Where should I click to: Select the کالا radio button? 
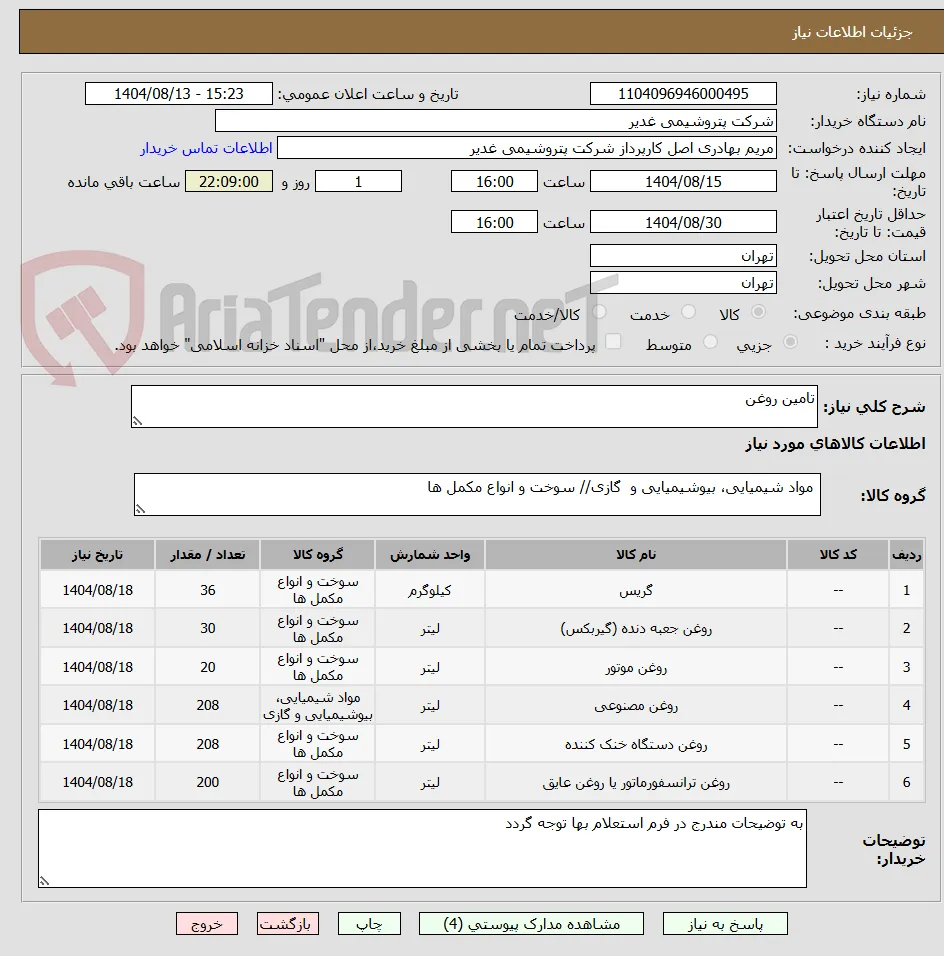click(x=758, y=312)
